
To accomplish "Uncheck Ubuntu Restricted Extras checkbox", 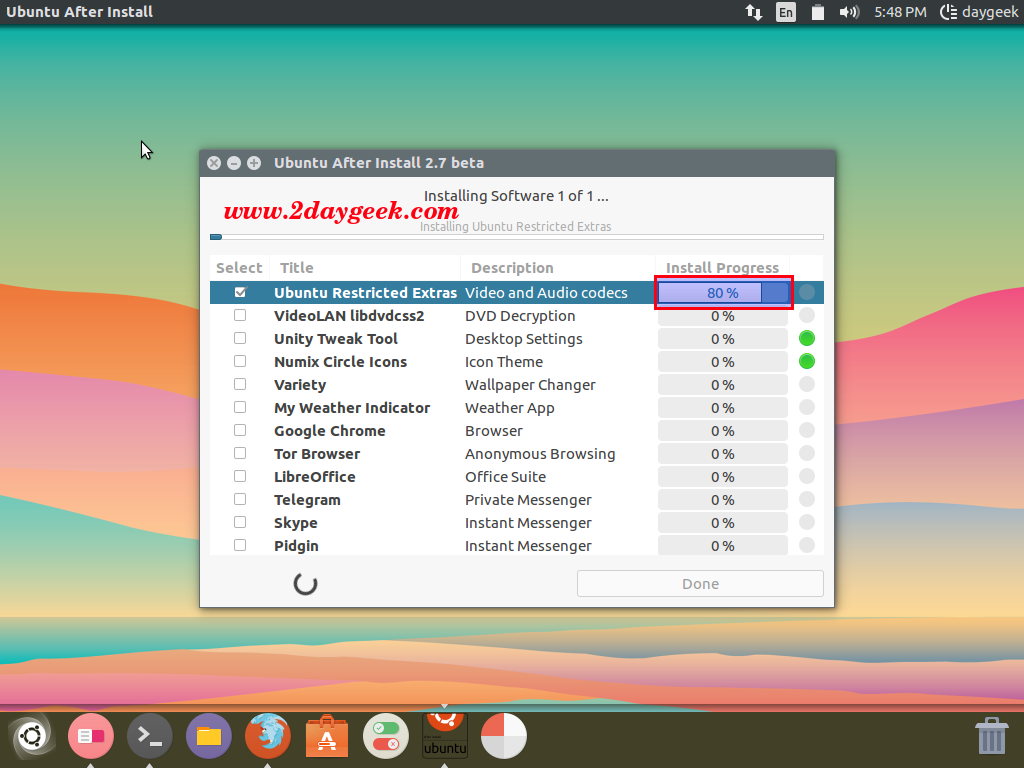I will point(240,292).
